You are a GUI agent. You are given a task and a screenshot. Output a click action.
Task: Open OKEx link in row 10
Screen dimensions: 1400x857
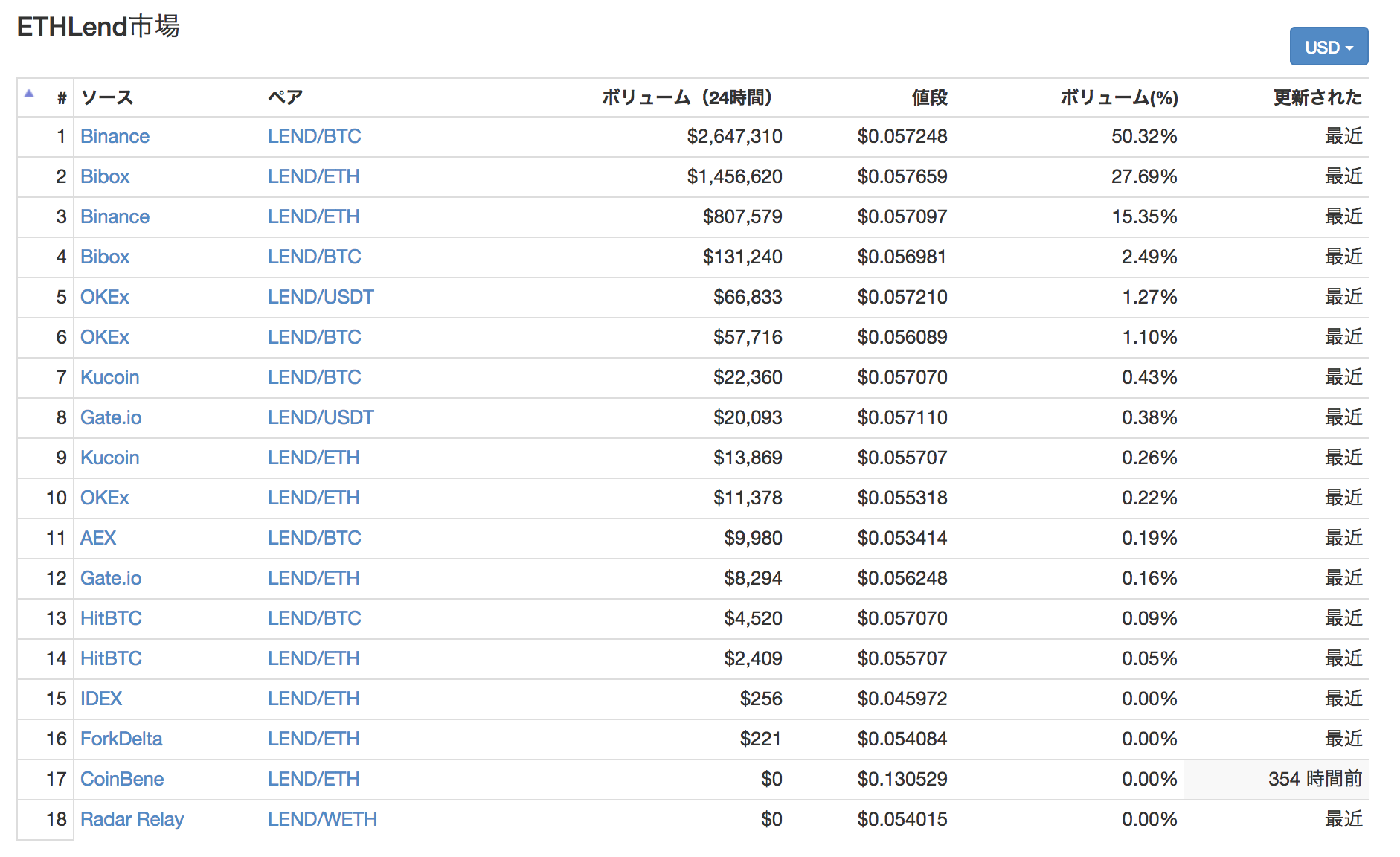click(x=105, y=498)
